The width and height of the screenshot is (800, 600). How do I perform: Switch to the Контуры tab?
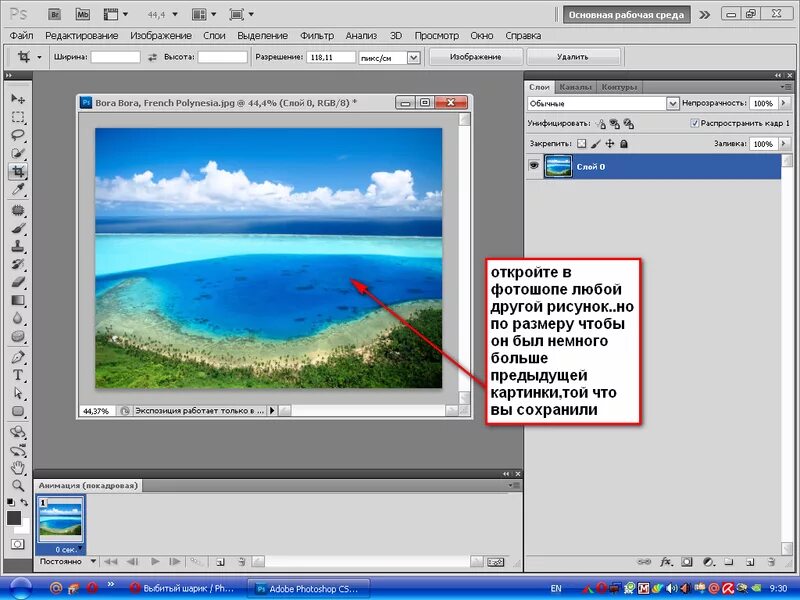point(619,87)
